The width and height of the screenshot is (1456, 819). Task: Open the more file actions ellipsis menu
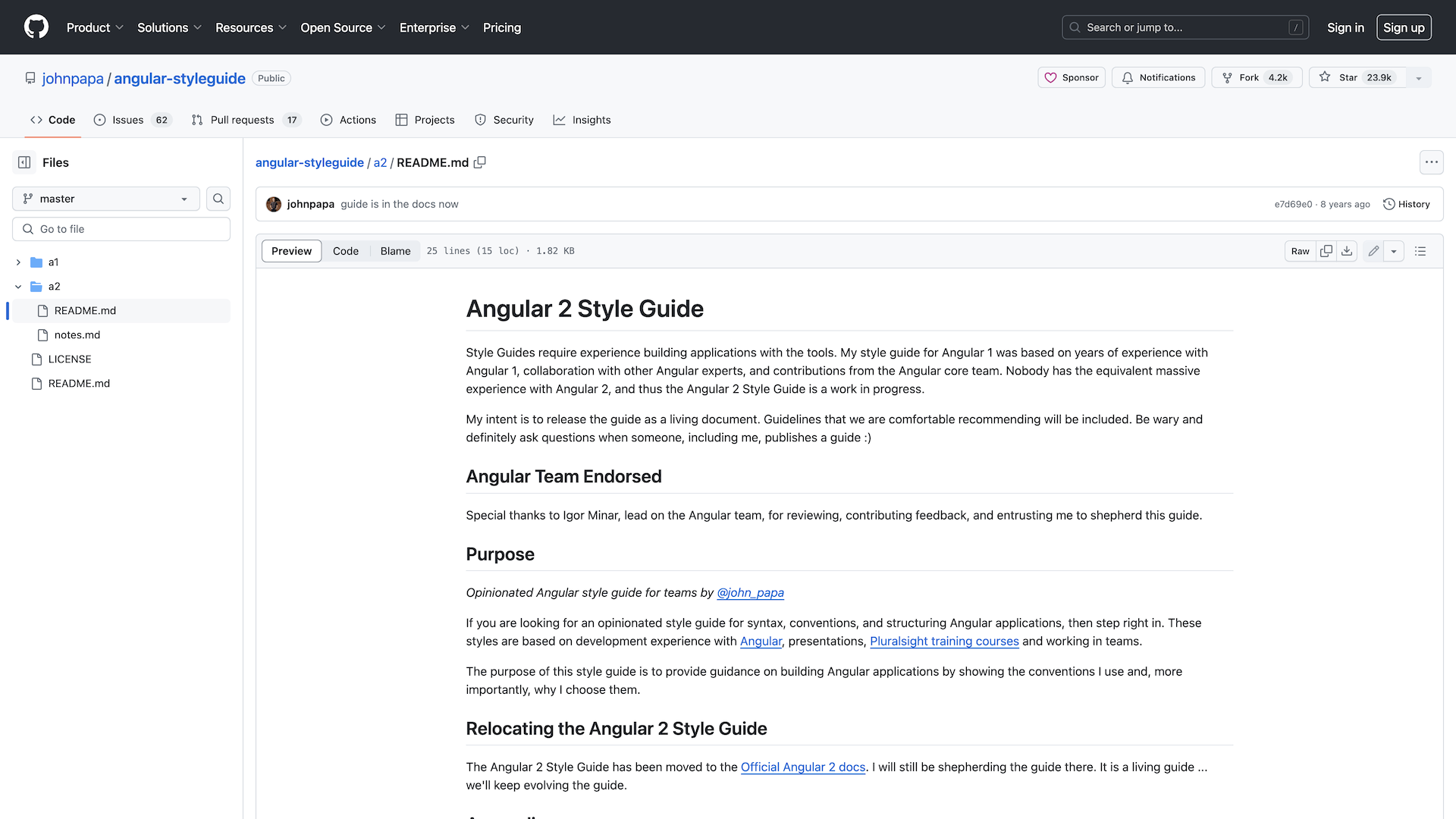point(1431,162)
